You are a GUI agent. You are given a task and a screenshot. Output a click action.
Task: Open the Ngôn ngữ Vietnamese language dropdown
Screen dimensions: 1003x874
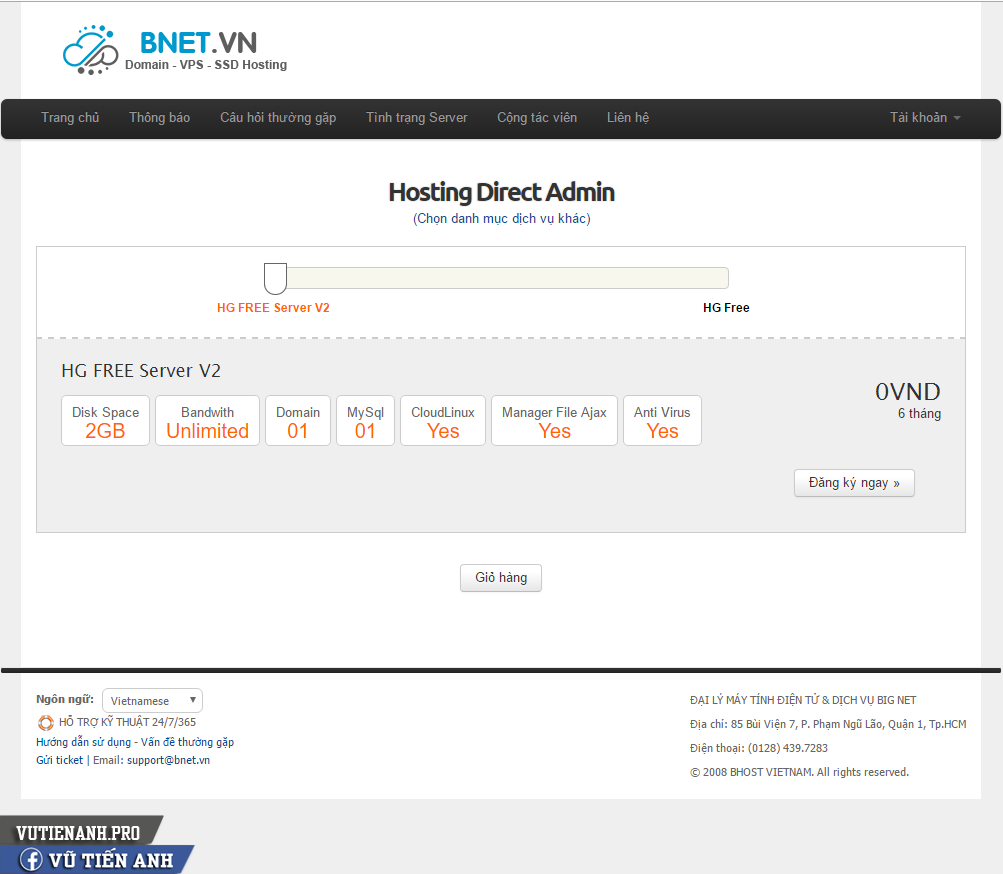click(x=152, y=701)
